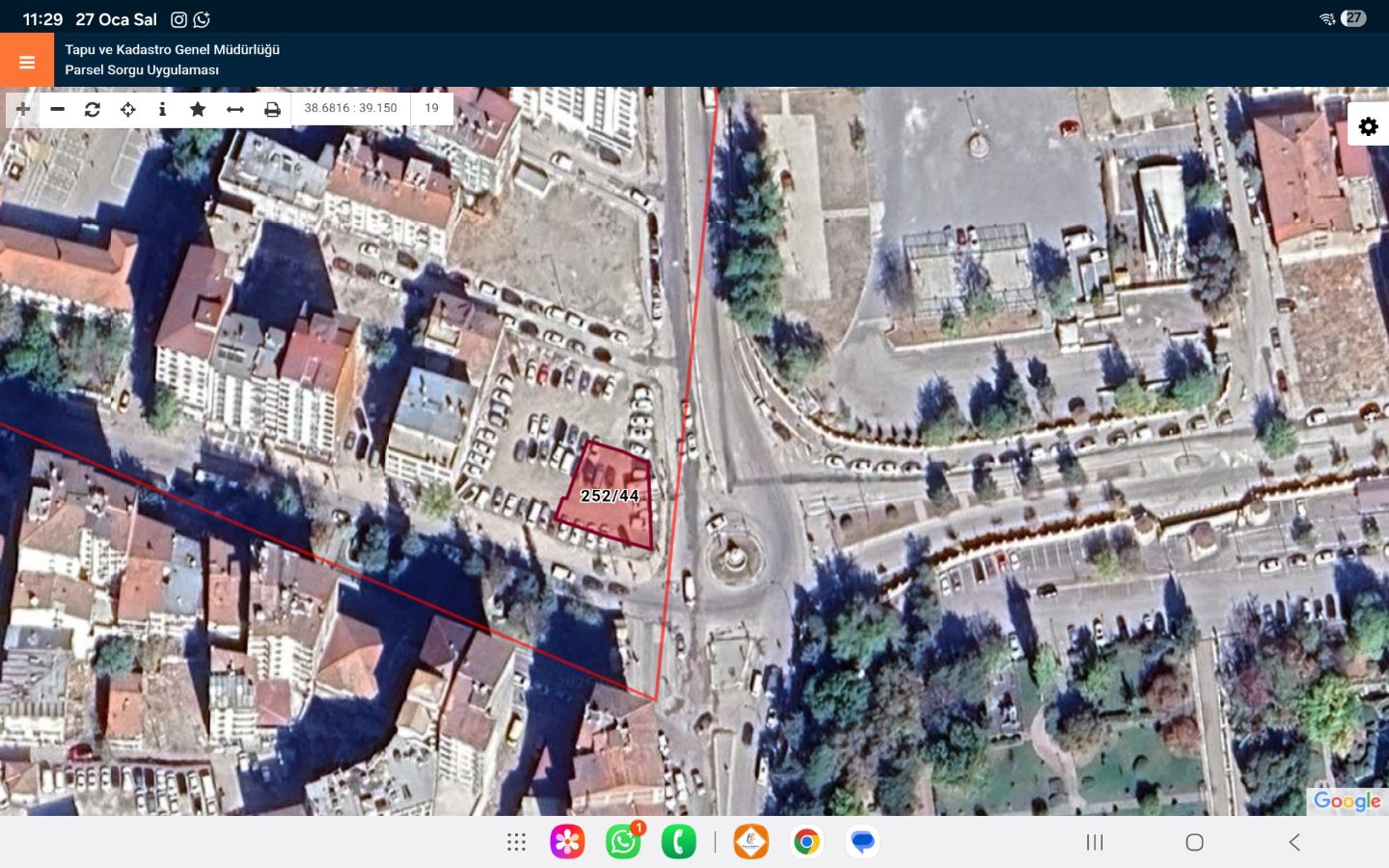
Task: Click the Google logo link
Action: pos(1347,800)
